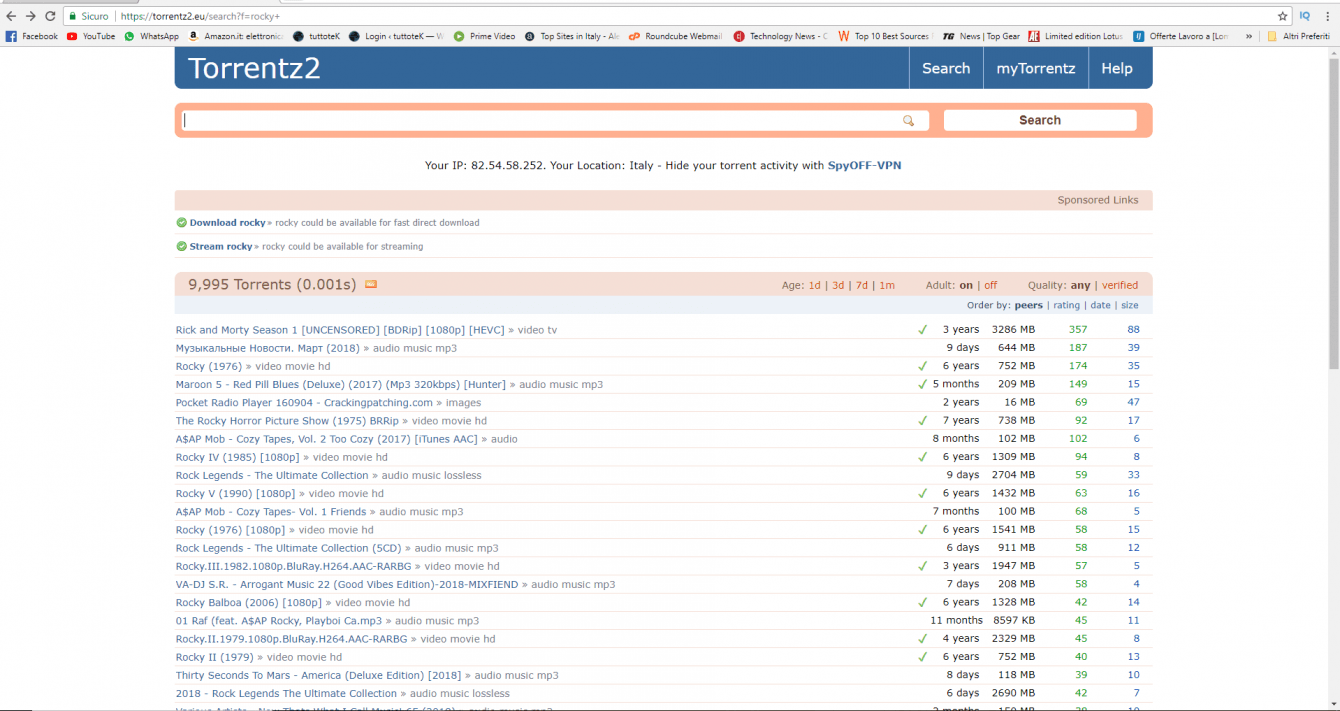This screenshot has height=711, width=1340.
Task: Order results by peers
Action: coord(1028,305)
